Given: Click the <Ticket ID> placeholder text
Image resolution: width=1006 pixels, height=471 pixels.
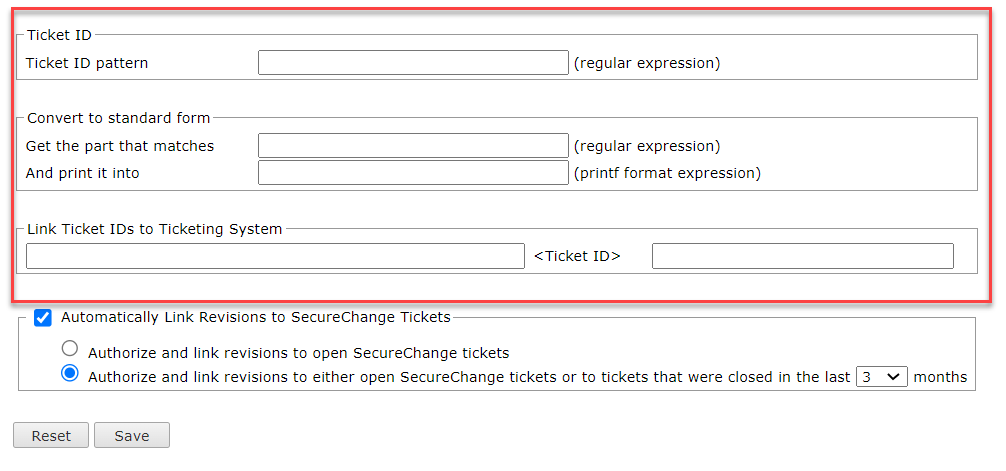Looking at the screenshot, I should [x=577, y=256].
